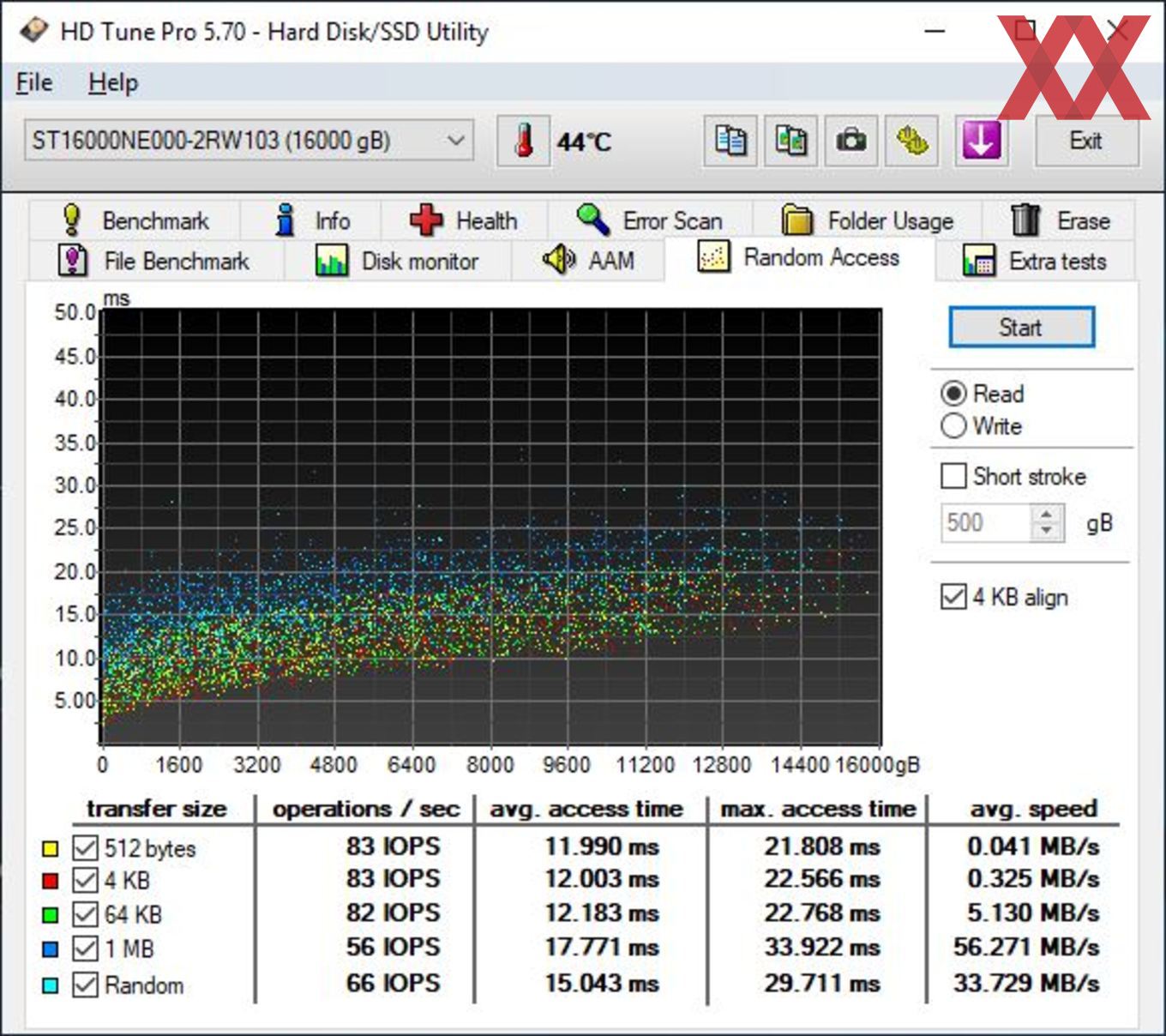Toggle the Random transfer size checkbox
1166x1036 pixels.
85,985
